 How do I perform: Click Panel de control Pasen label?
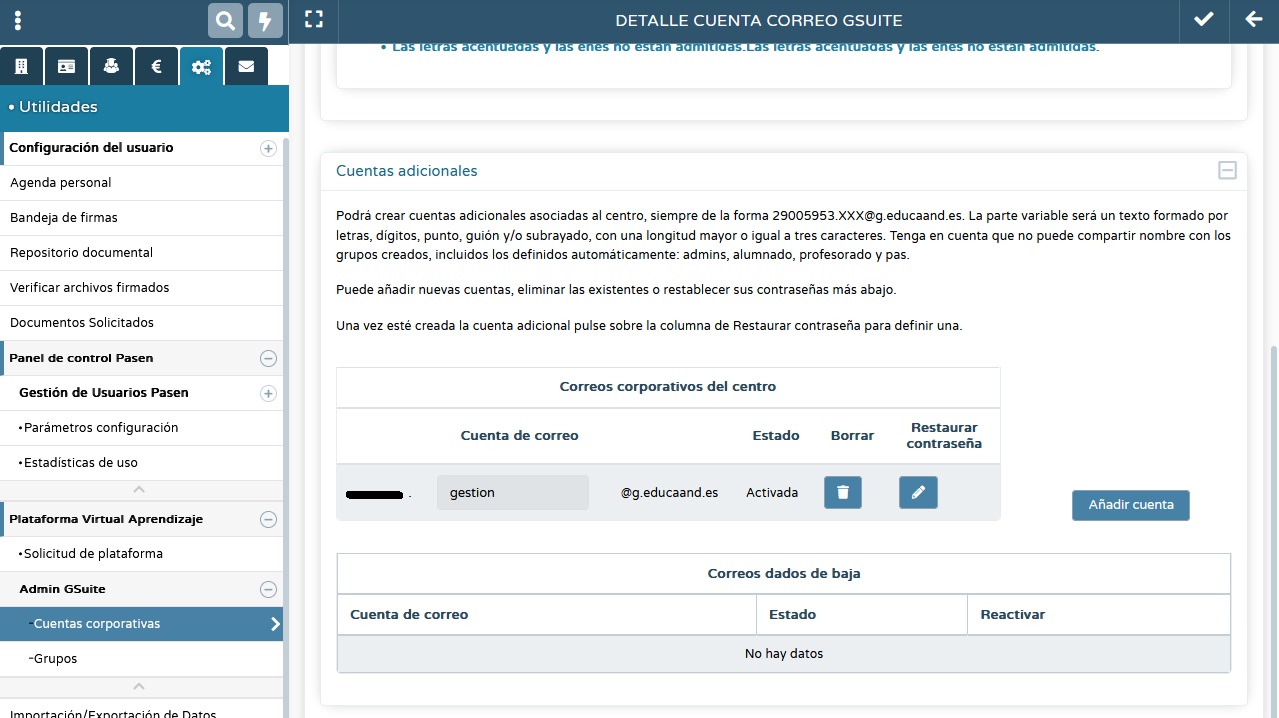(x=81, y=358)
